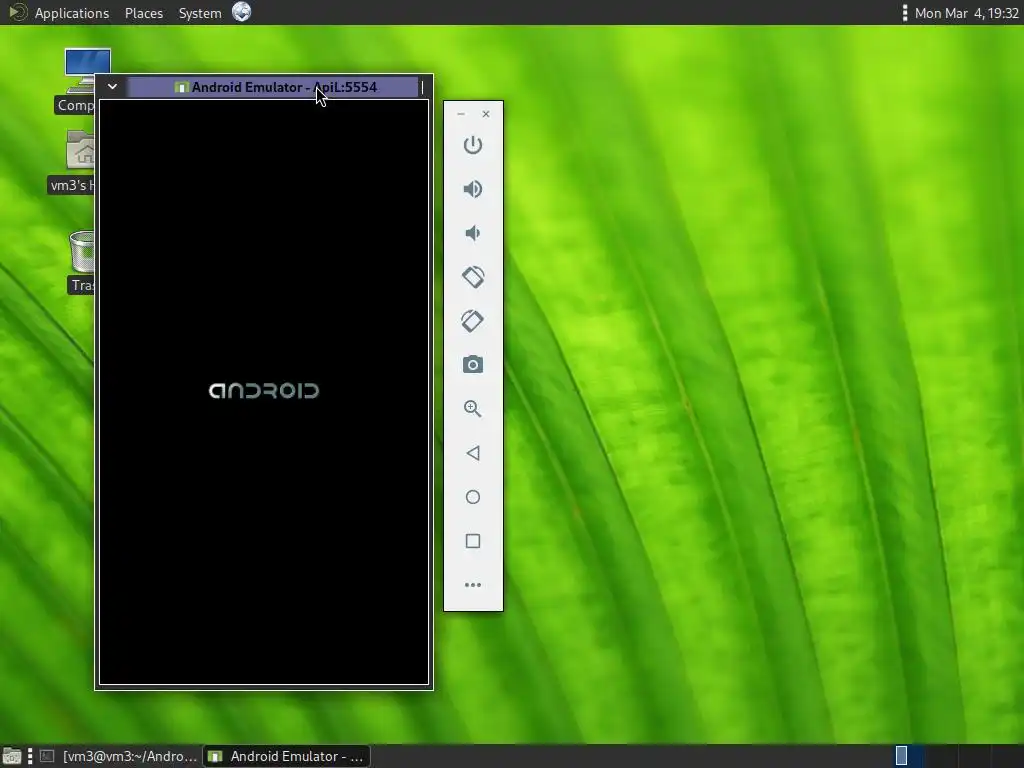Click the Android Emulator window title bar
This screenshot has height=768, width=1024.
click(274, 87)
